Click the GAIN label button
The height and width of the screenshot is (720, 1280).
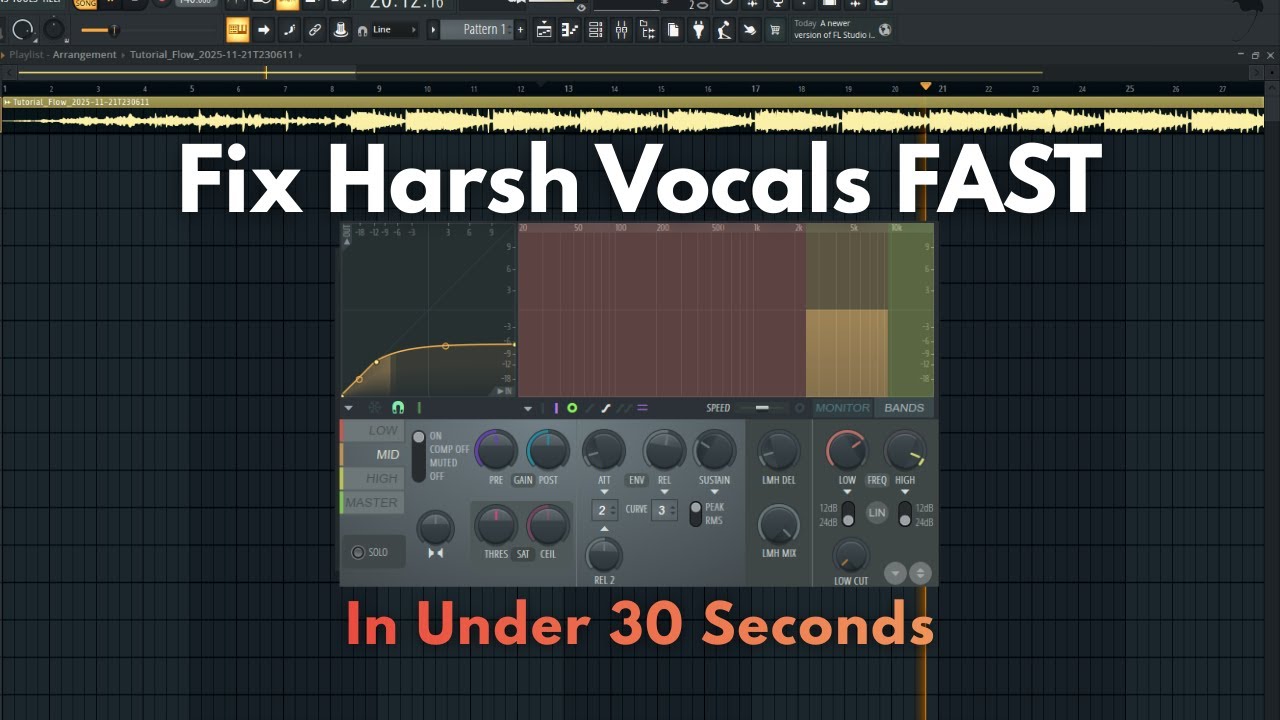523,480
